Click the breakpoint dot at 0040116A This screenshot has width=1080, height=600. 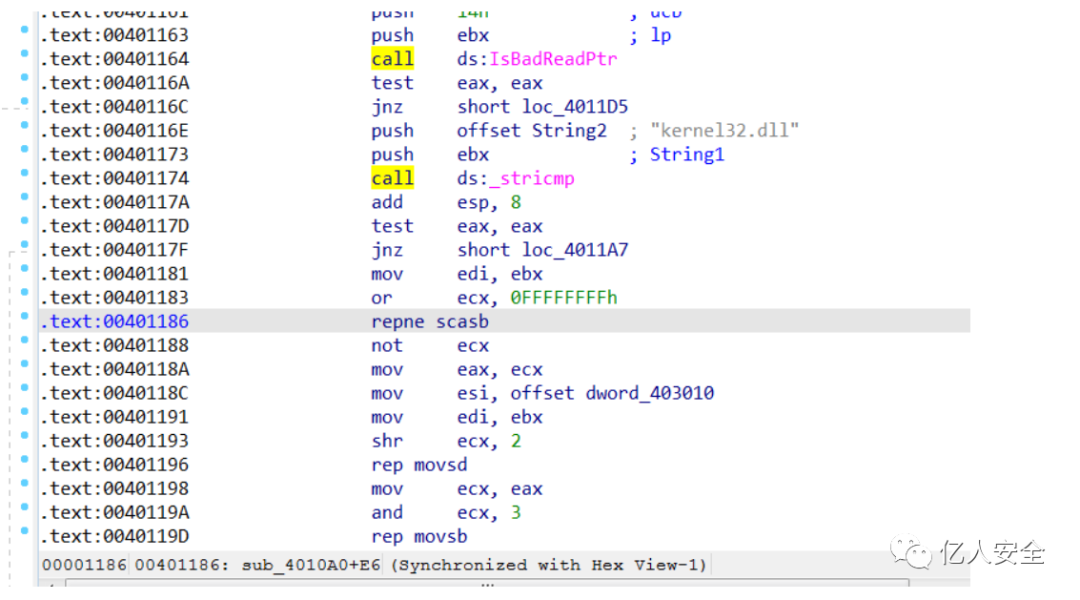(x=25, y=77)
